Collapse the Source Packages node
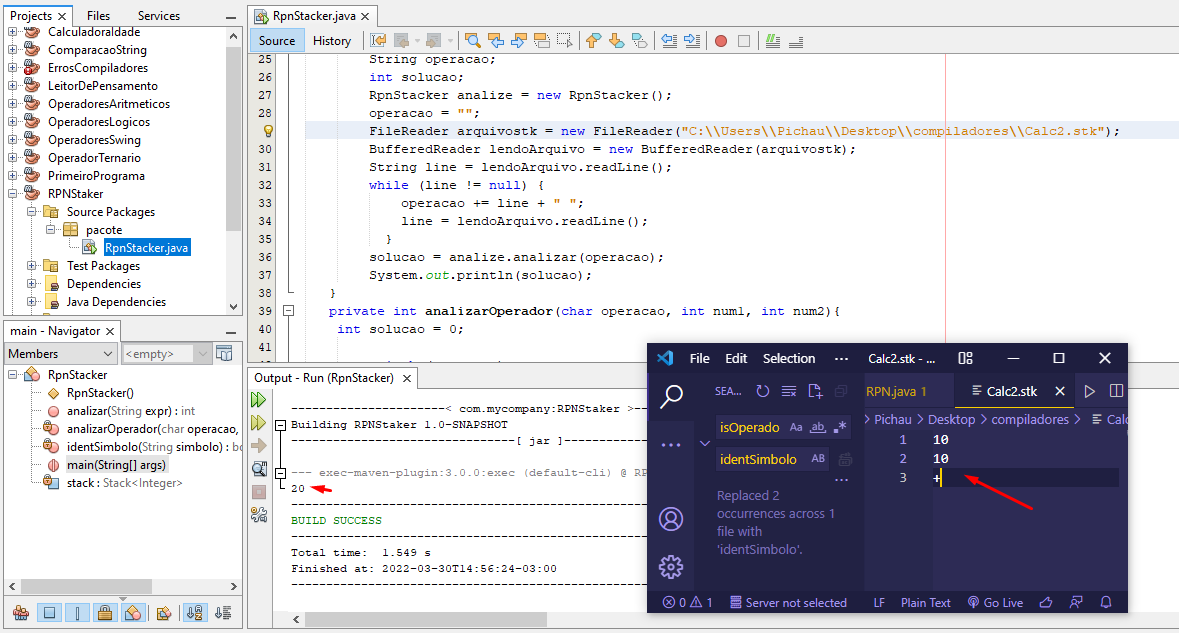Screen dimensions: 1179x633 point(32,212)
